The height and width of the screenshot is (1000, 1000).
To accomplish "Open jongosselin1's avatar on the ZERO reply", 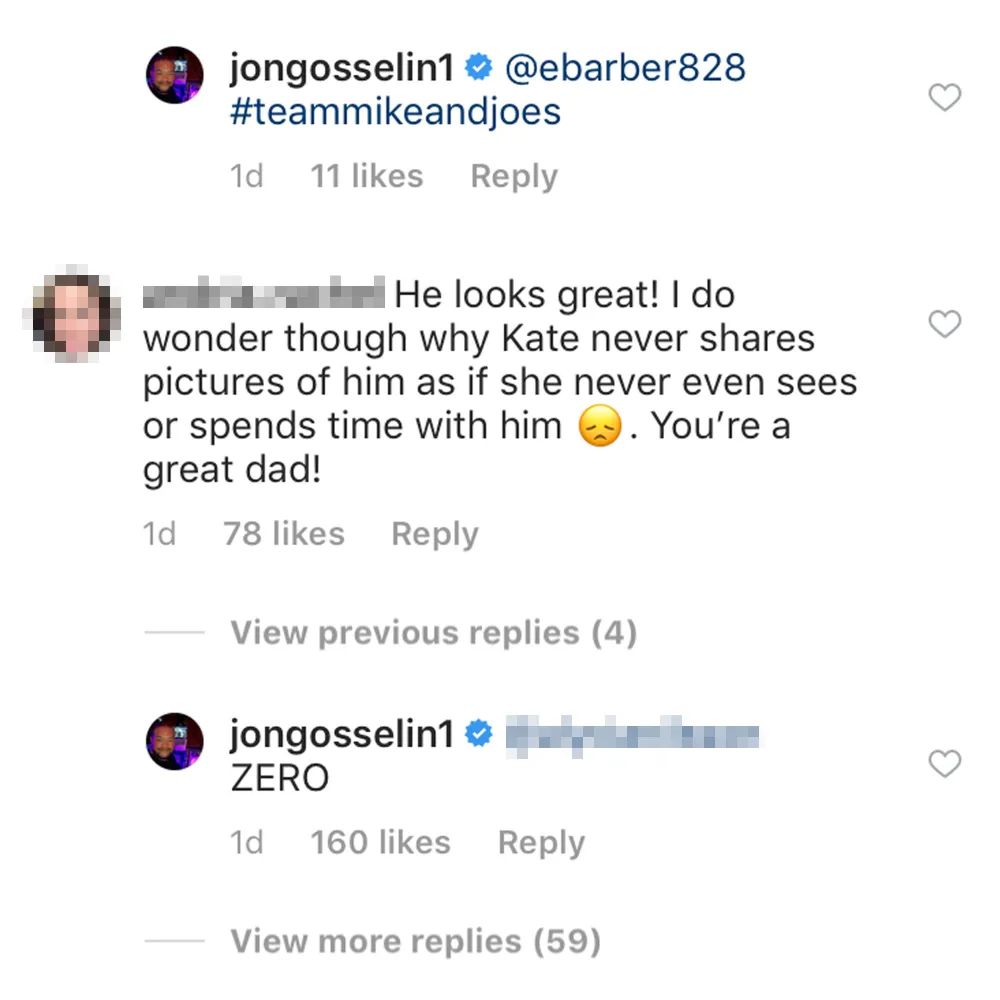I will click(x=174, y=738).
